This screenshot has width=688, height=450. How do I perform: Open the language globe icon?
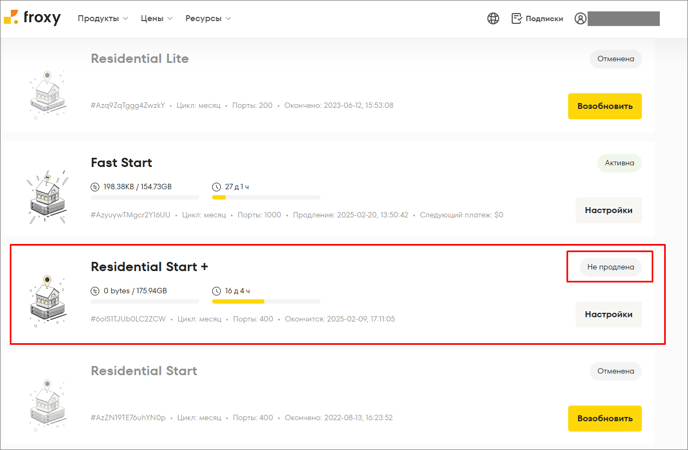pyautogui.click(x=493, y=18)
